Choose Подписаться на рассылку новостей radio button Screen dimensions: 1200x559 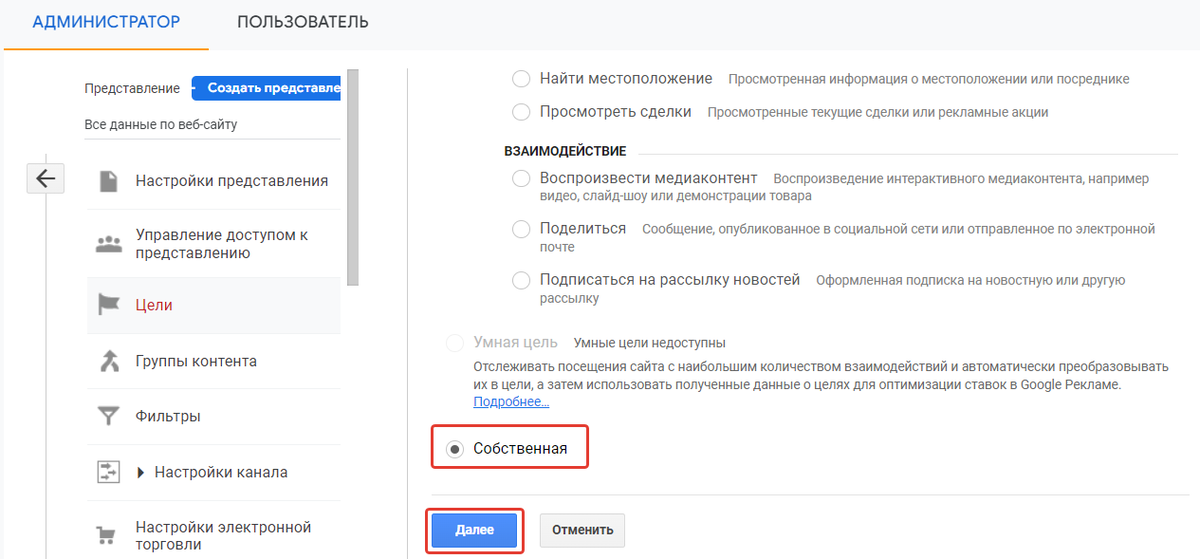521,280
